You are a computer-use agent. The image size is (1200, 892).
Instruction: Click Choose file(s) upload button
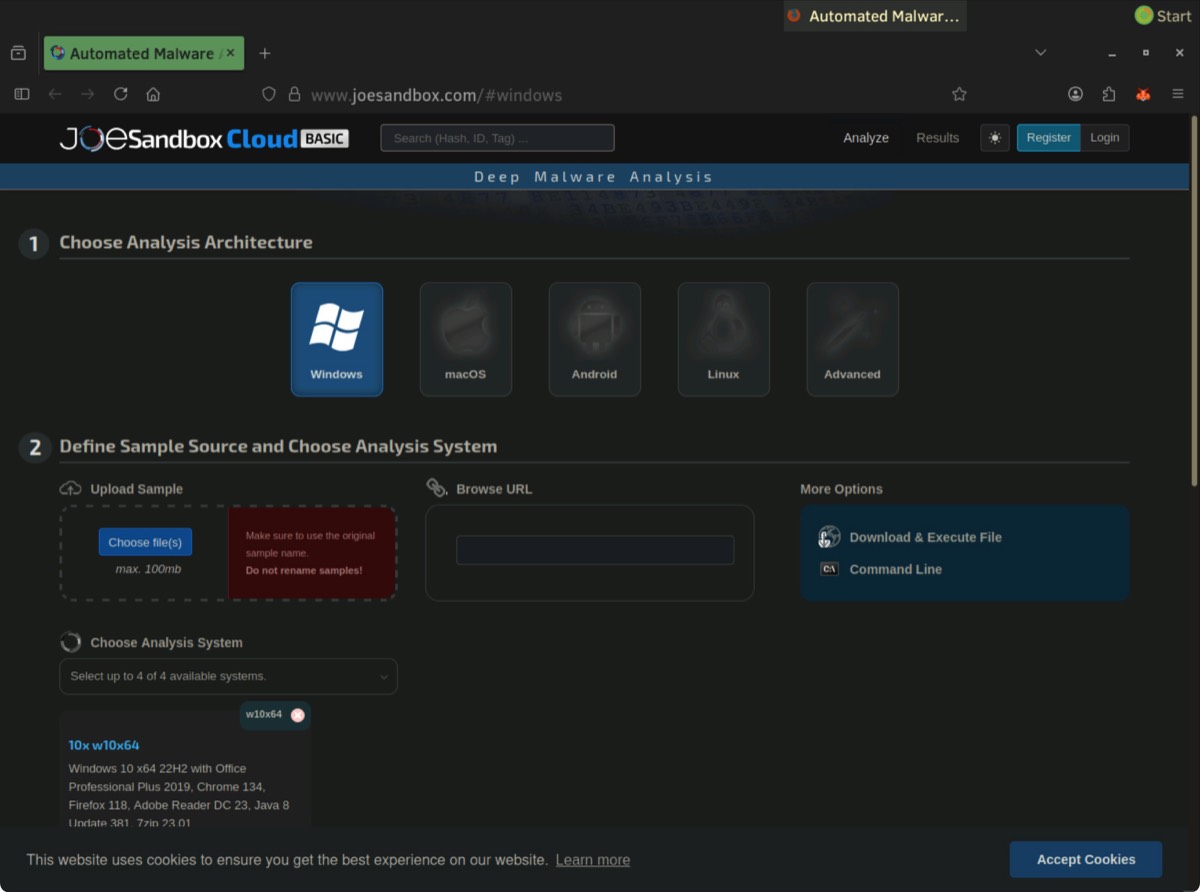tap(145, 542)
